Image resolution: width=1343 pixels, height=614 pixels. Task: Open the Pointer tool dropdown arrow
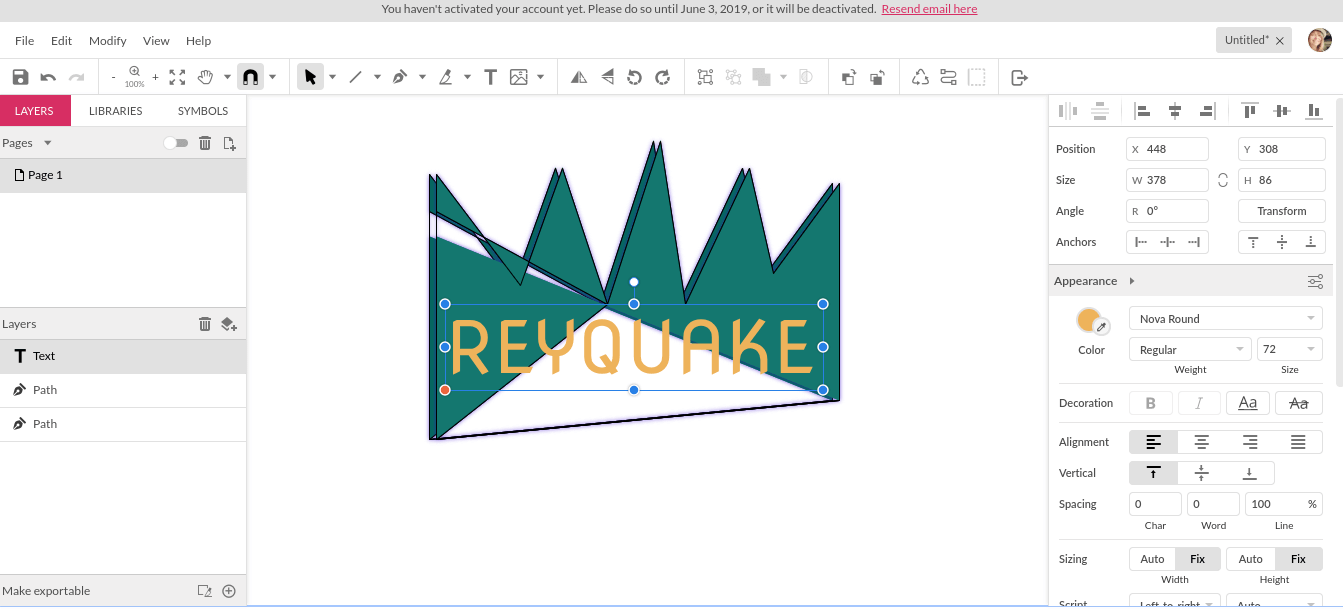[332, 77]
